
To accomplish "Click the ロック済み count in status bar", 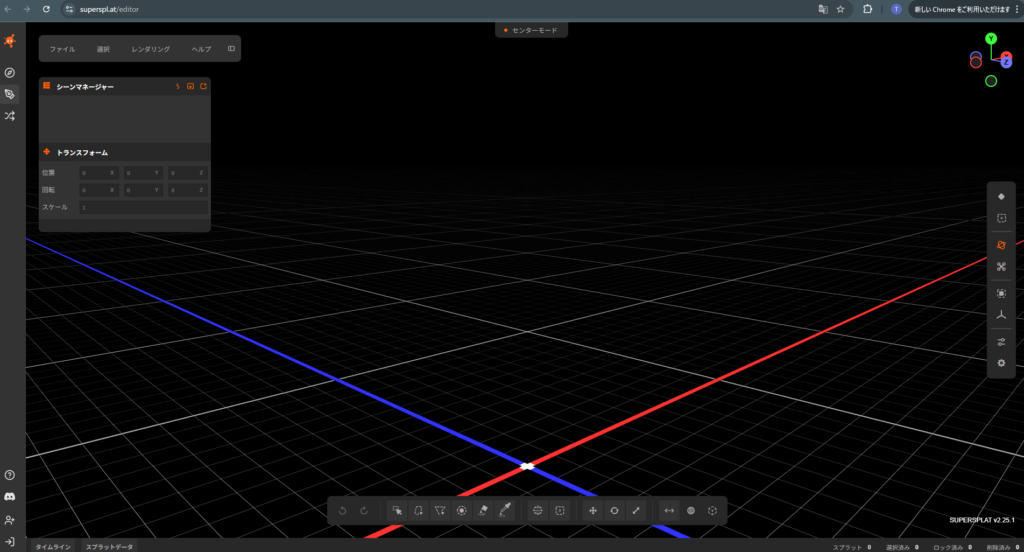I will pos(952,547).
